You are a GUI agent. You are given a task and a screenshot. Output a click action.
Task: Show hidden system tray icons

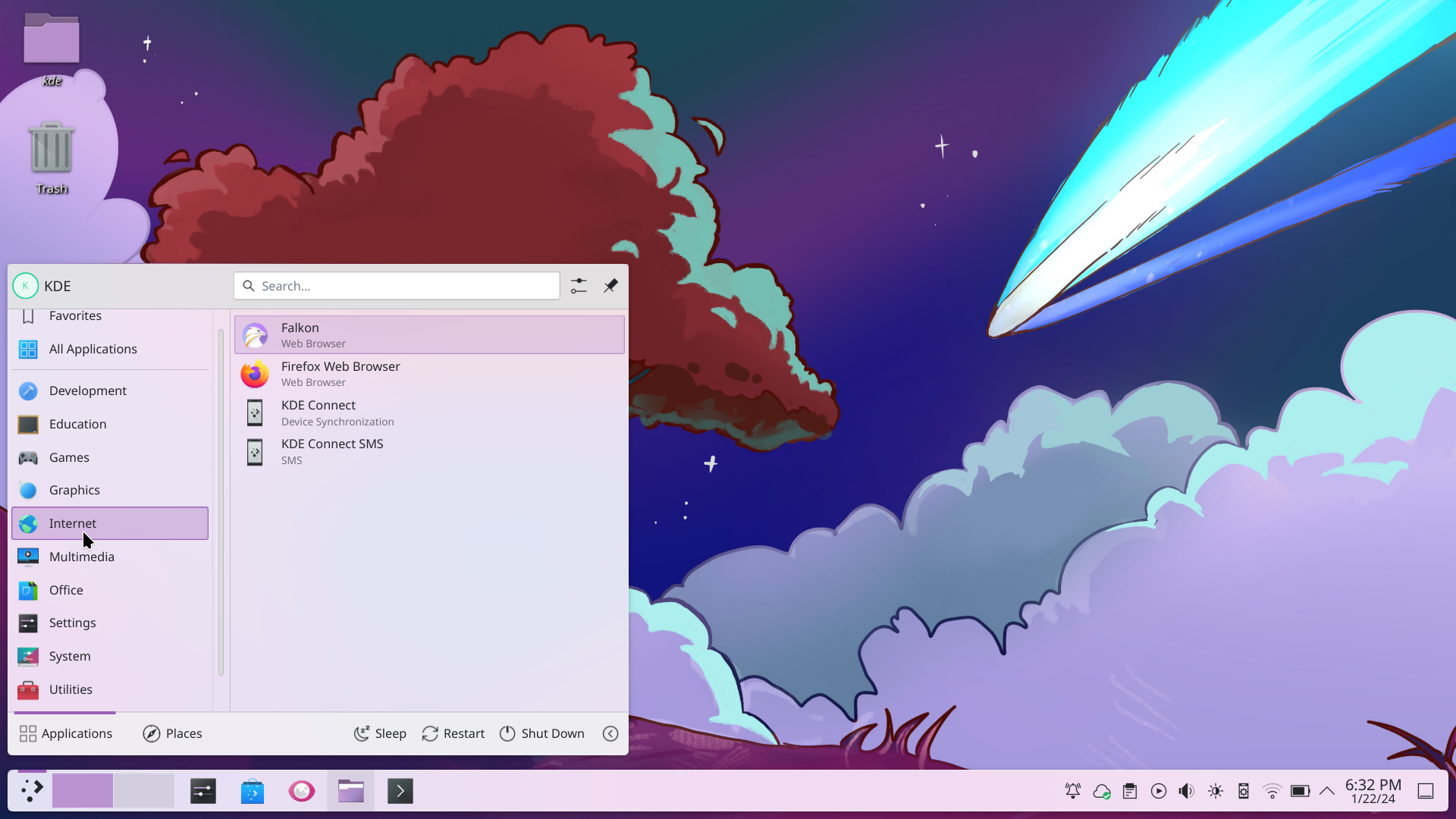(x=1327, y=791)
